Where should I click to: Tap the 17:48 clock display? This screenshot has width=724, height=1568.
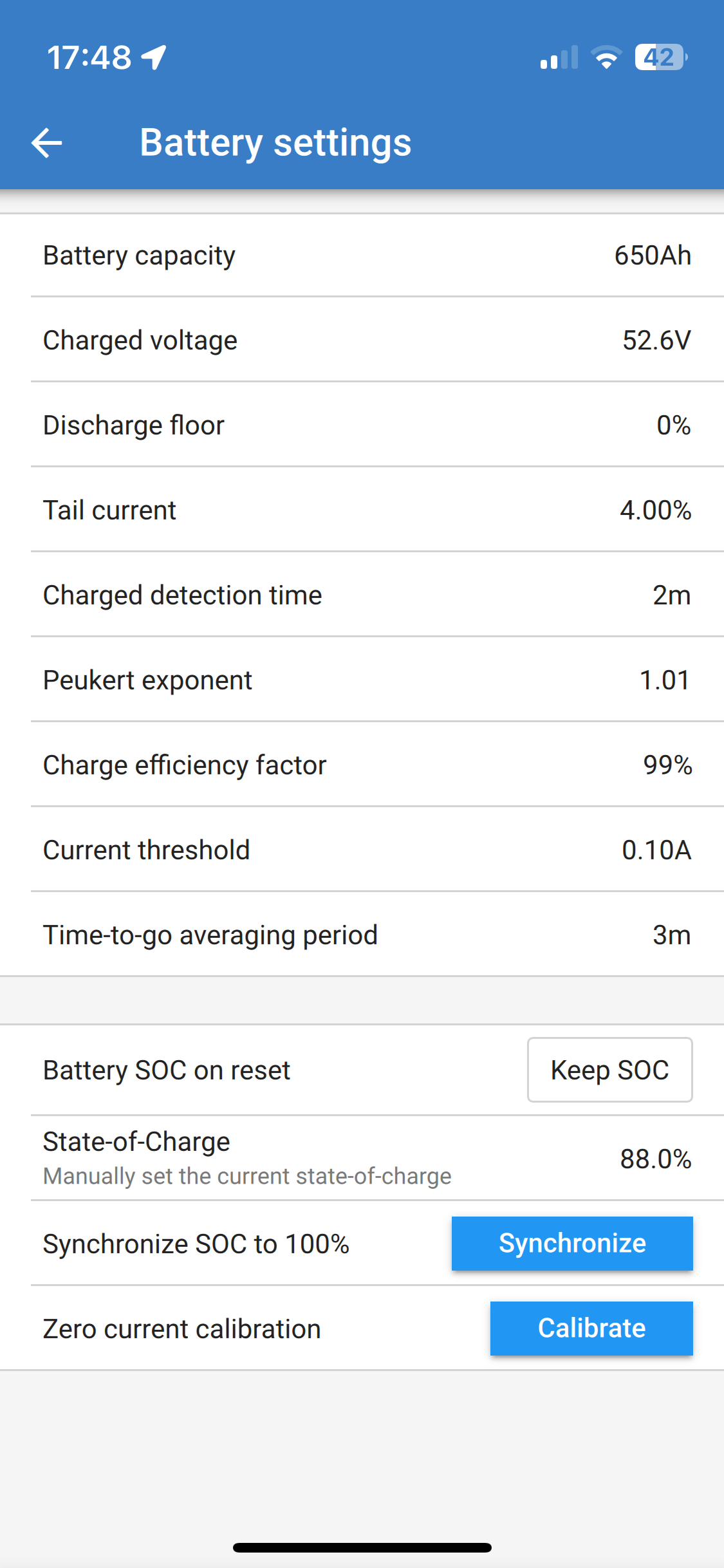(x=89, y=58)
